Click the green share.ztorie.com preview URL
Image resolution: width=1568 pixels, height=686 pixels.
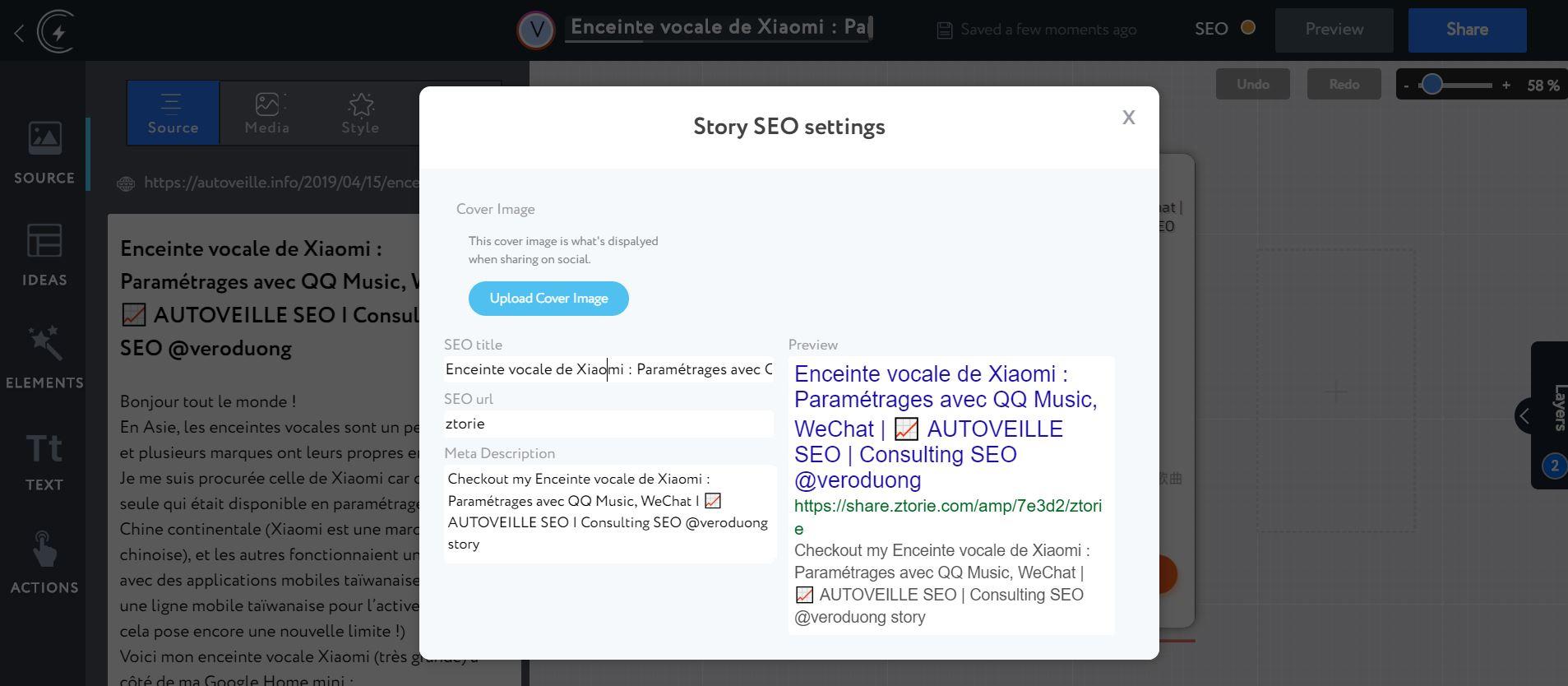coord(947,517)
